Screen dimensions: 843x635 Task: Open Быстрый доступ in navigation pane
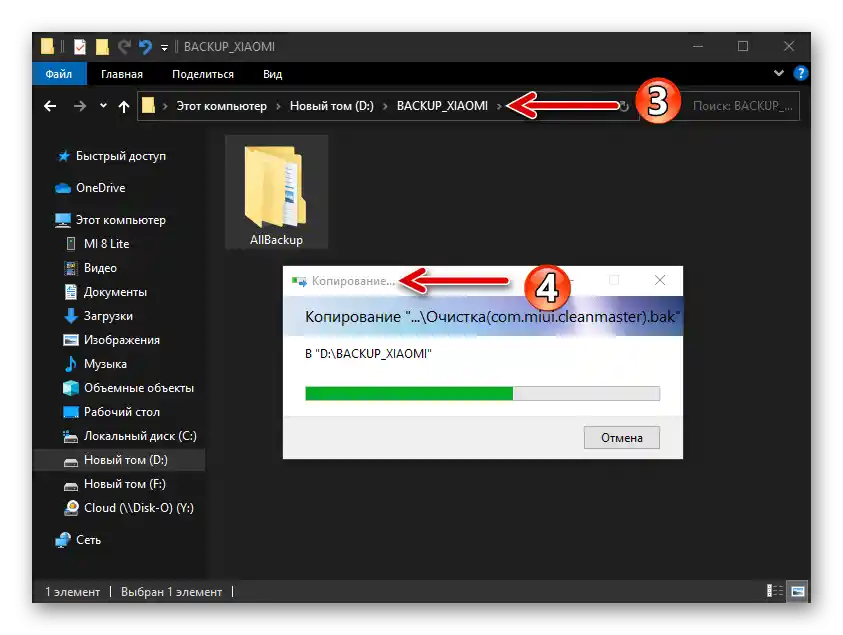point(120,156)
